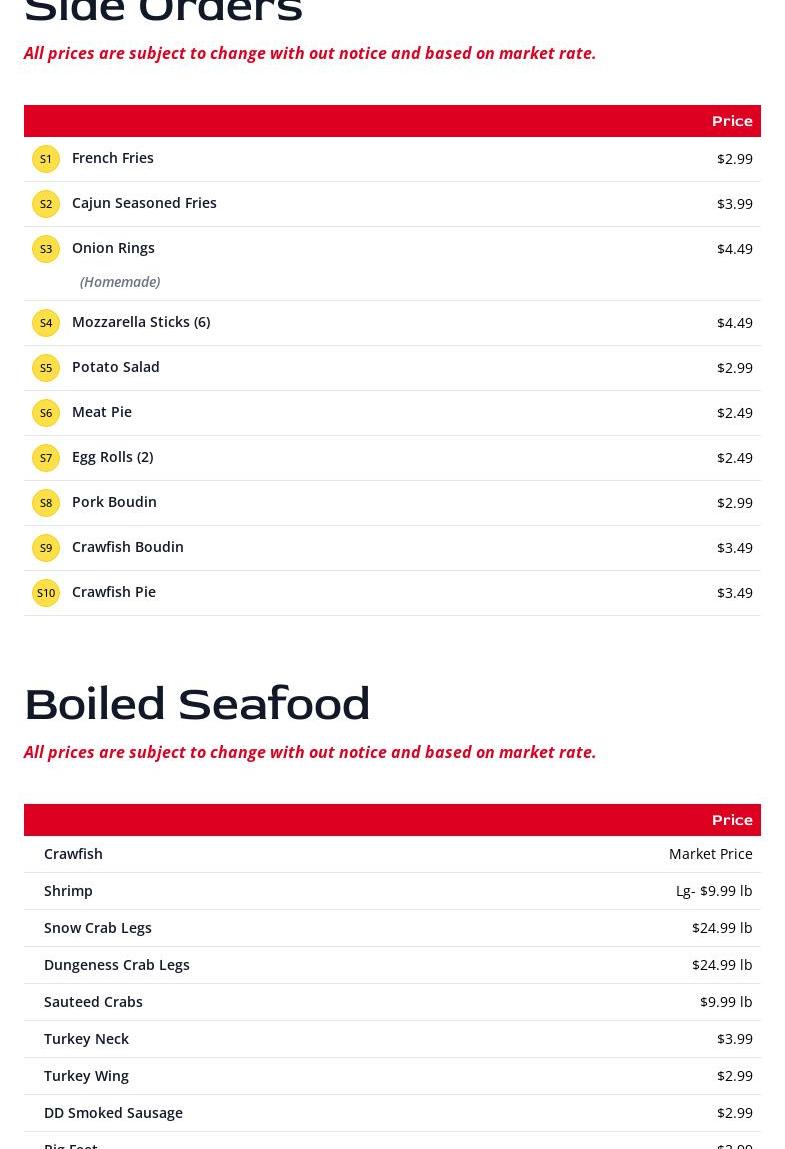This screenshot has height=1149, width=785.
Task: Select the DD Smoked Sausage item
Action: pos(113,1113)
